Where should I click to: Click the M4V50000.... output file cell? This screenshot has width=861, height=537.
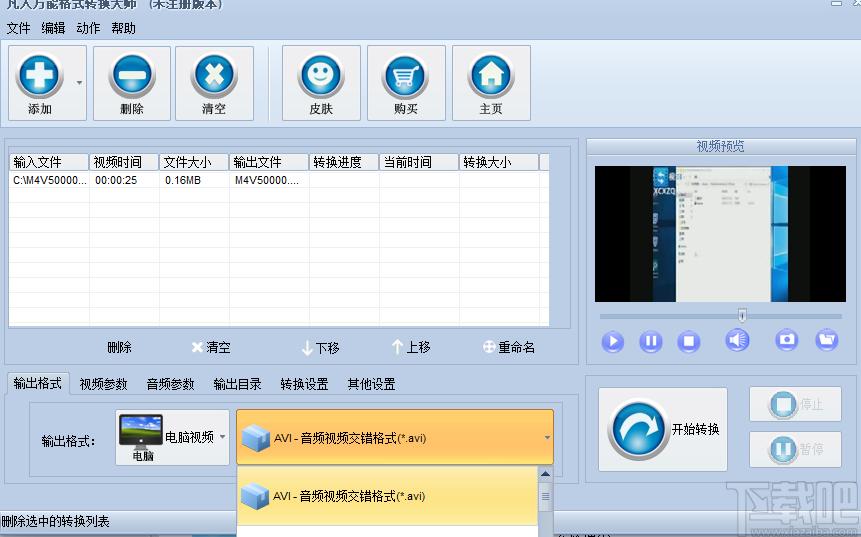[x=266, y=180]
